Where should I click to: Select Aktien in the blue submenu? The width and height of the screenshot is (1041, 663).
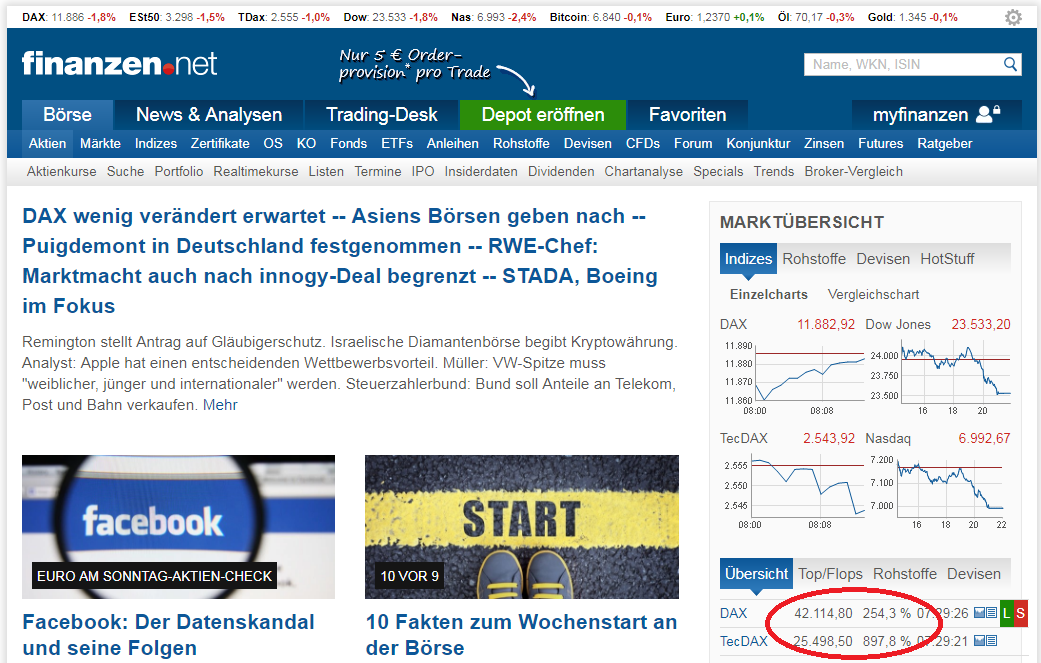click(x=47, y=143)
